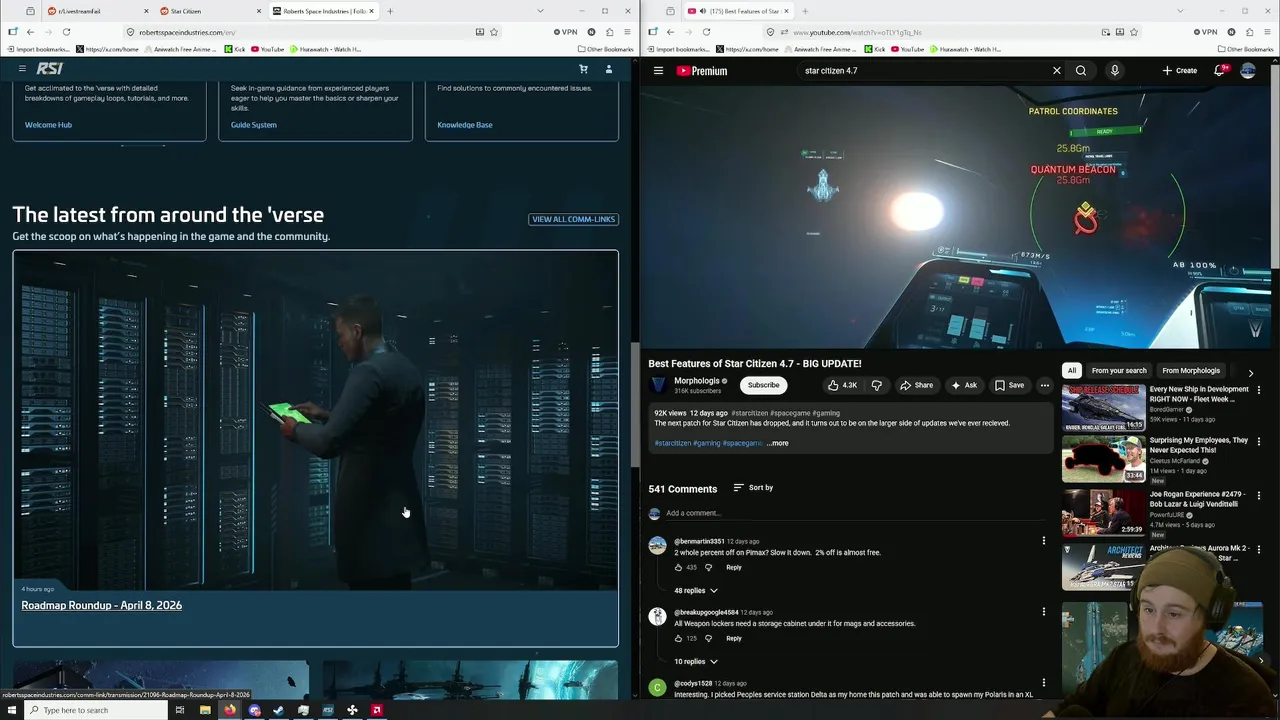The image size is (1280, 720).
Task: Open the RSI account profile icon
Action: click(x=608, y=69)
